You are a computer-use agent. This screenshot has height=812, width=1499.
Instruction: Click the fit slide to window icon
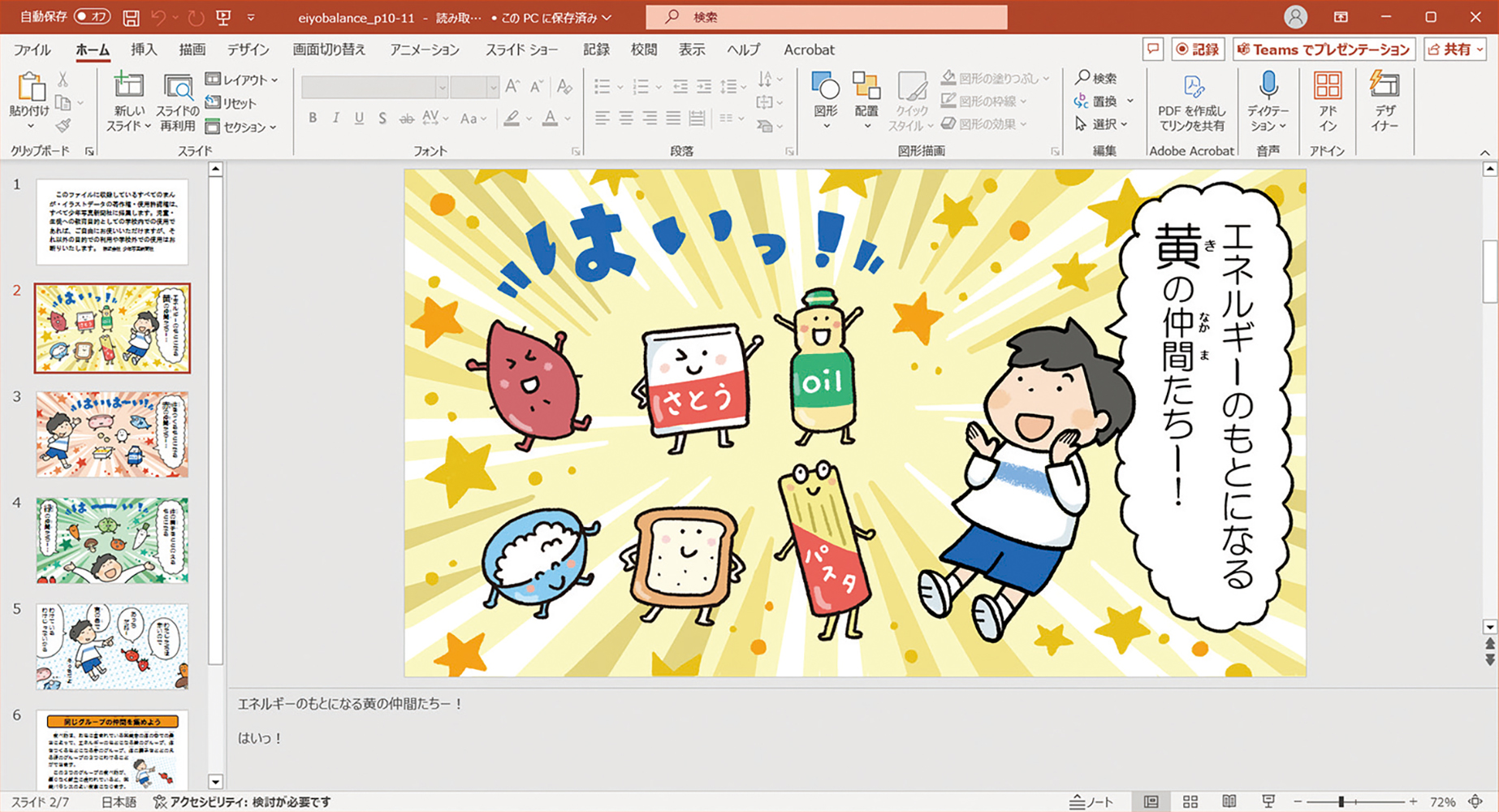point(1475,801)
